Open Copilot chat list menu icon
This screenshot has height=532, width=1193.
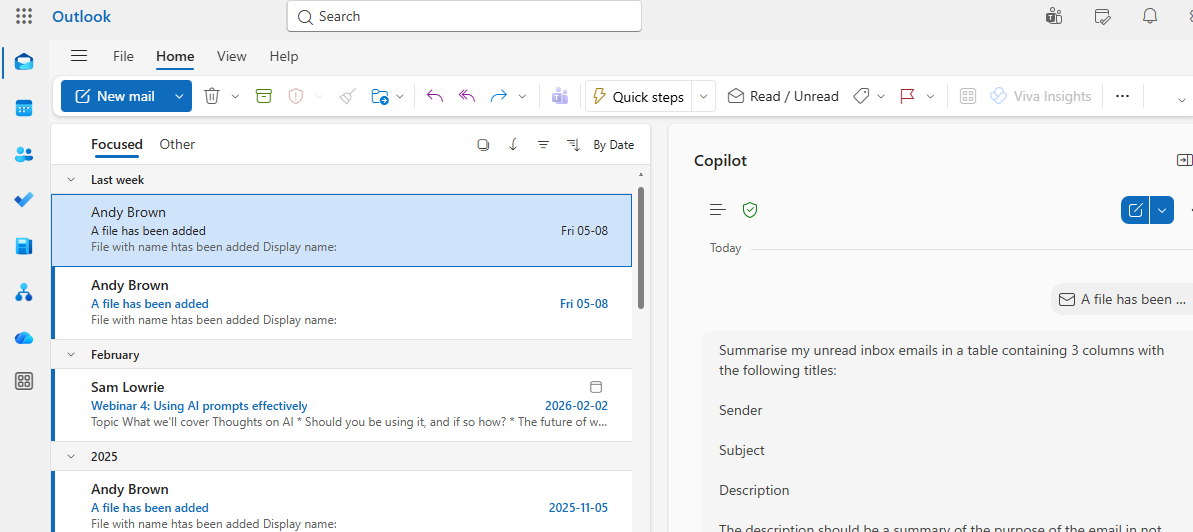(717, 210)
